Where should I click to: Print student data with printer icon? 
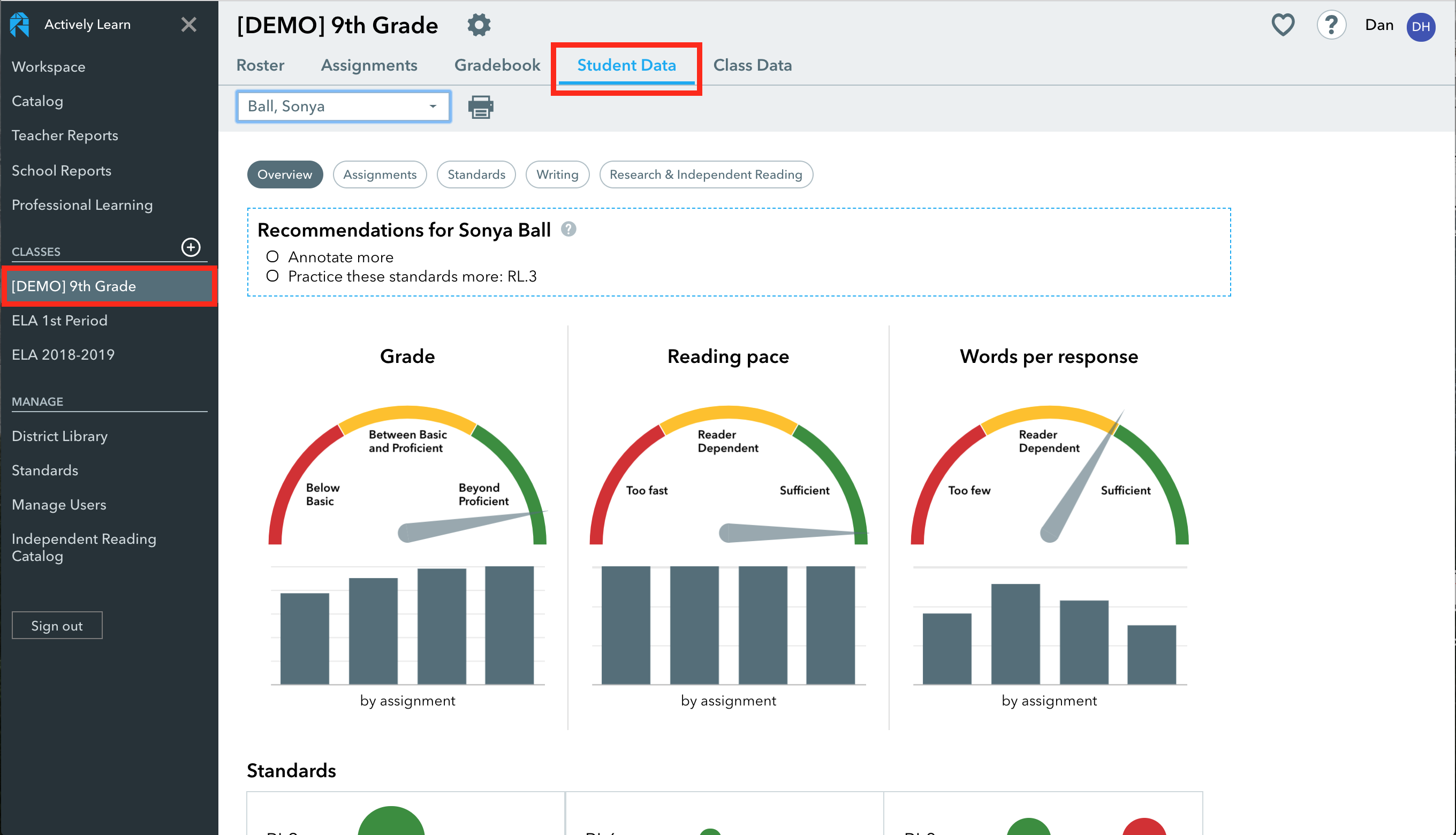[x=481, y=107]
